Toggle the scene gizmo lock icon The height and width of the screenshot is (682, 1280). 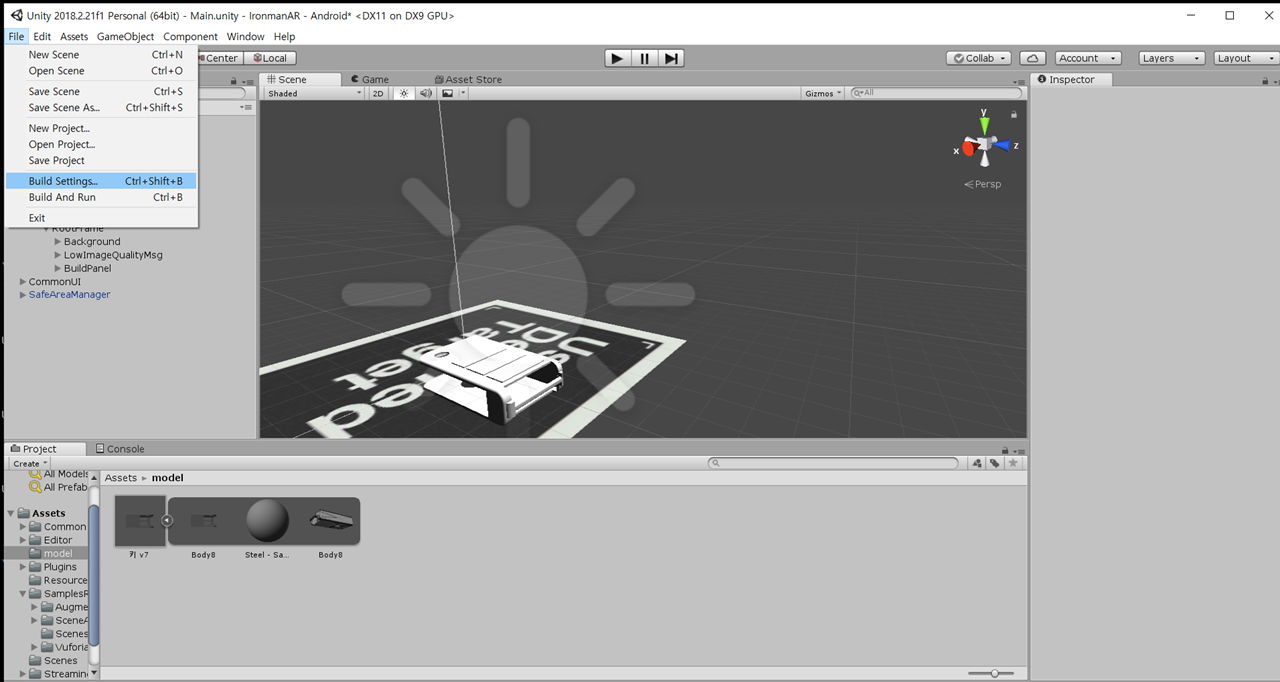coord(1014,115)
